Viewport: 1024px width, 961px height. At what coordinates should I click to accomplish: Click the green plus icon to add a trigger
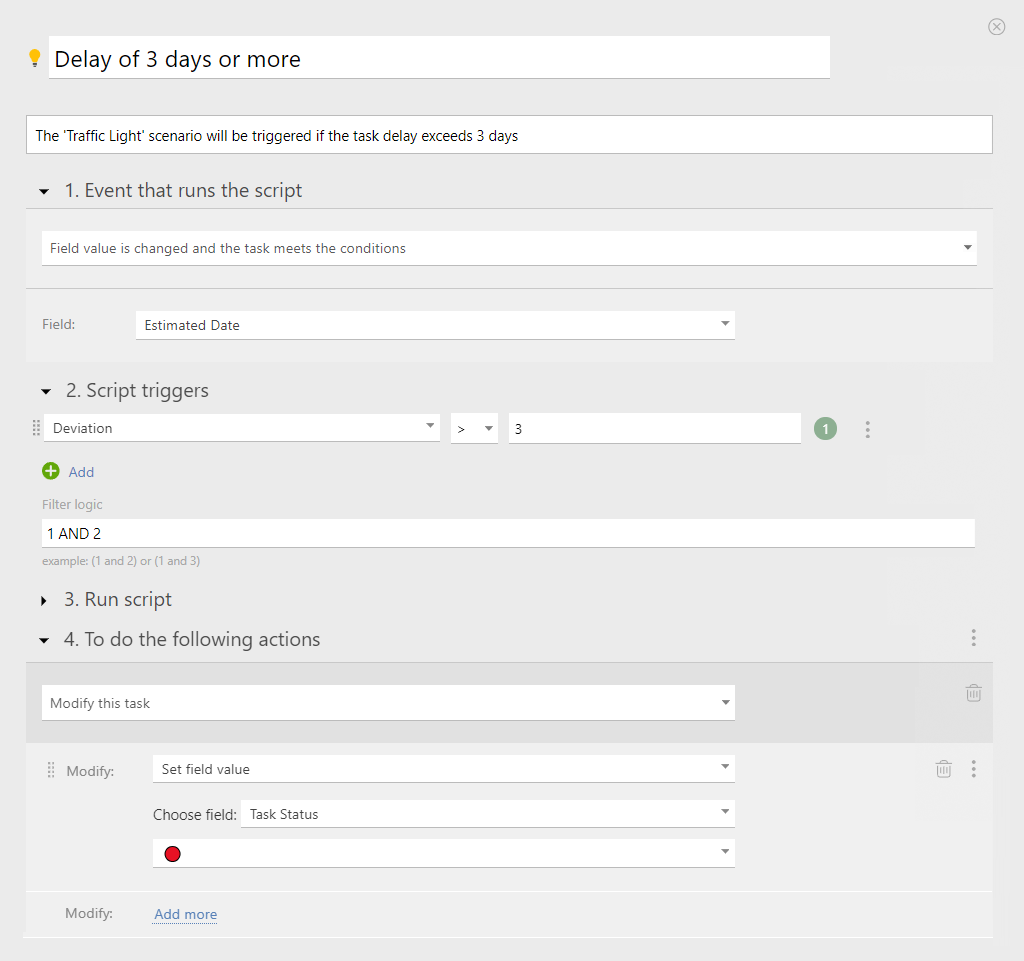coord(50,471)
